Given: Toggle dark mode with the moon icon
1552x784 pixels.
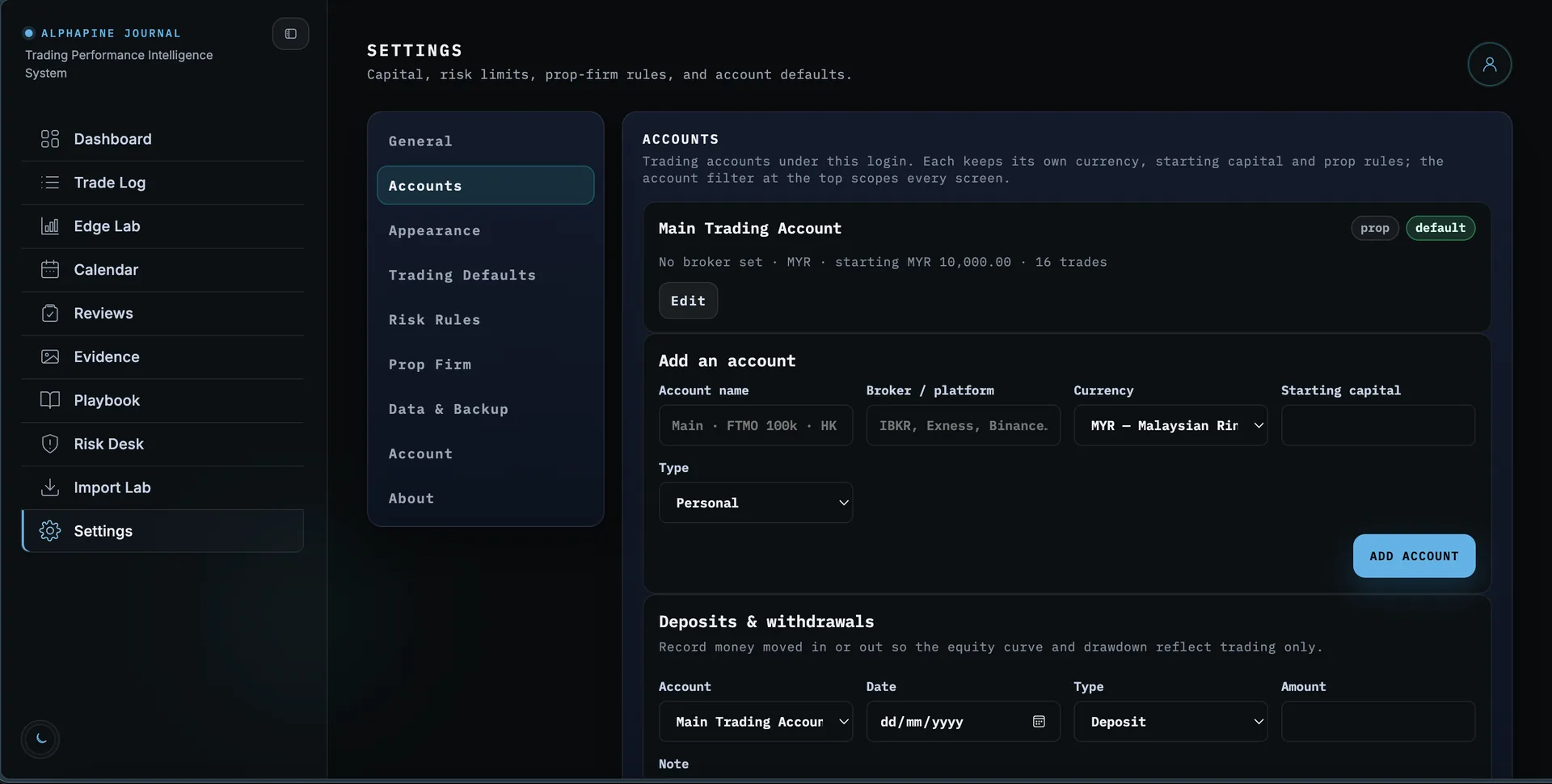Looking at the screenshot, I should click(41, 739).
